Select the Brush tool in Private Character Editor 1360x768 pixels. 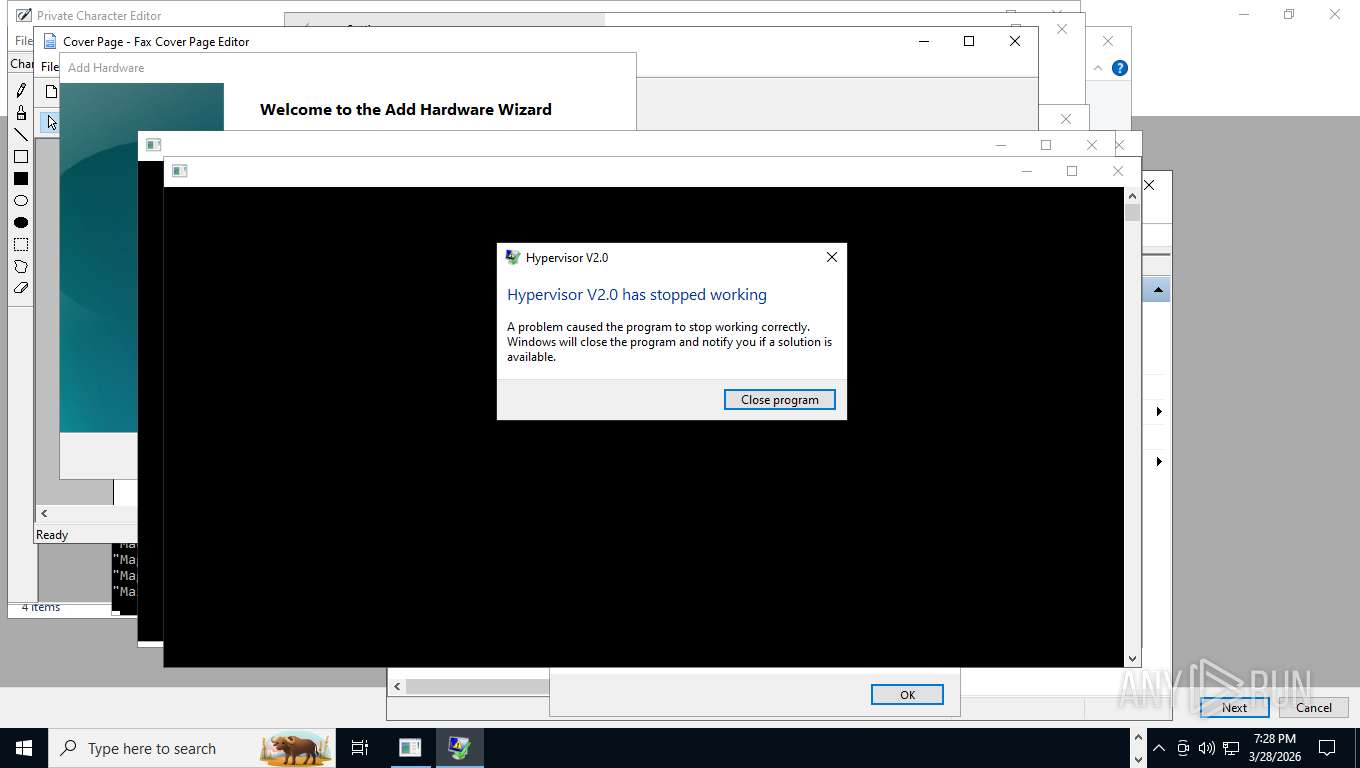(x=21, y=112)
